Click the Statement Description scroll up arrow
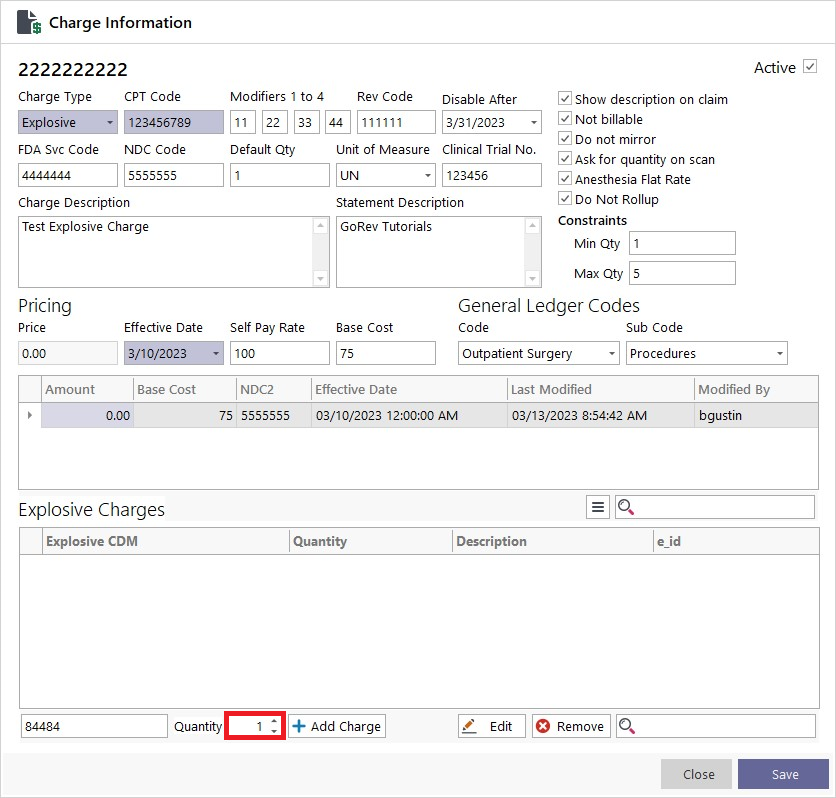The height and width of the screenshot is (798, 836). pos(532,226)
